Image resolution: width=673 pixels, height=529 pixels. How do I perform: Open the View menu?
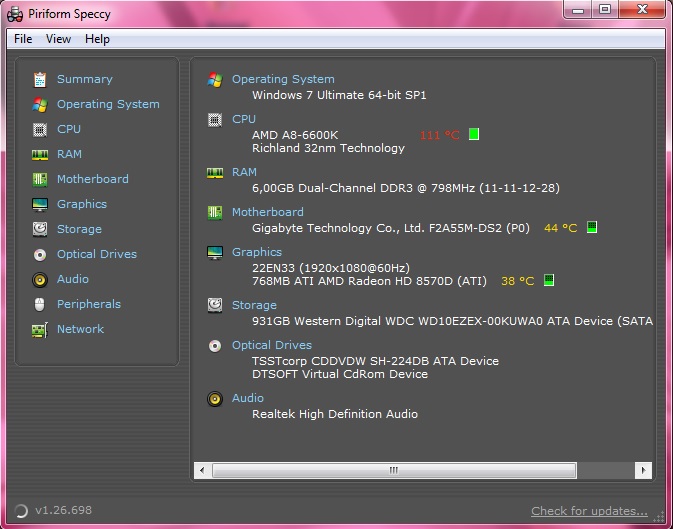58,39
